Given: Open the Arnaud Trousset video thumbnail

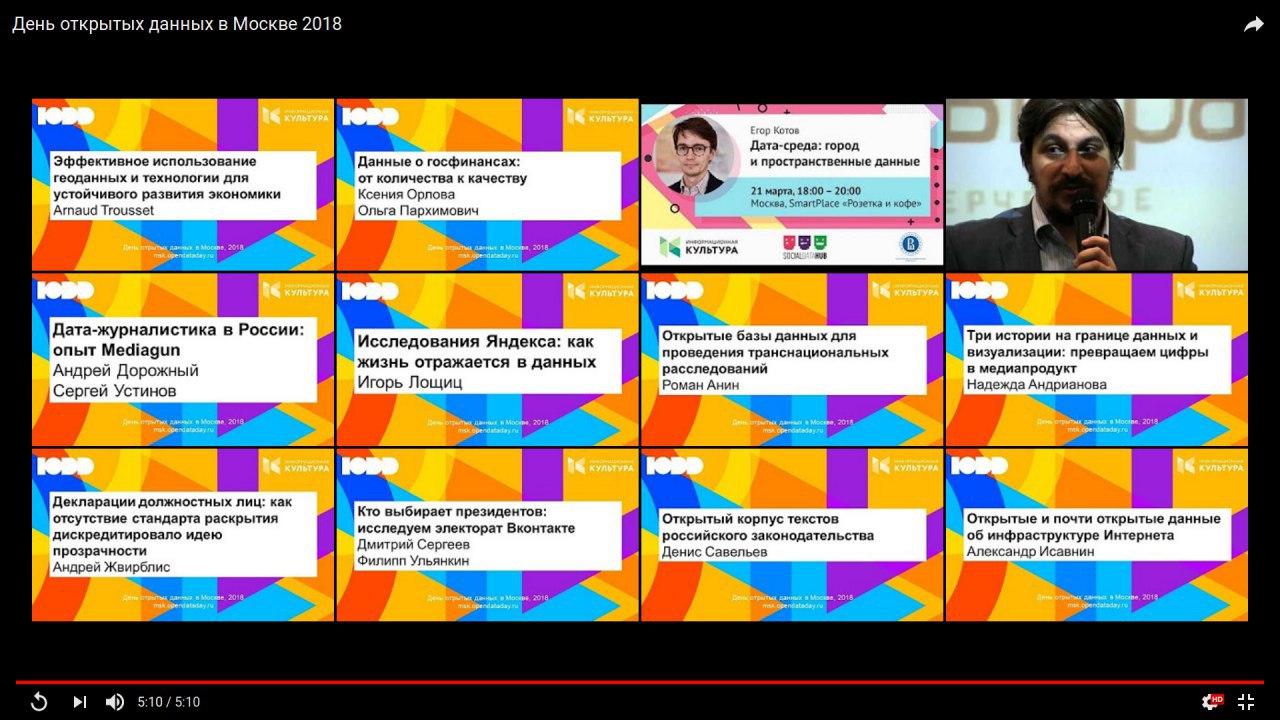Looking at the screenshot, I should [183, 184].
